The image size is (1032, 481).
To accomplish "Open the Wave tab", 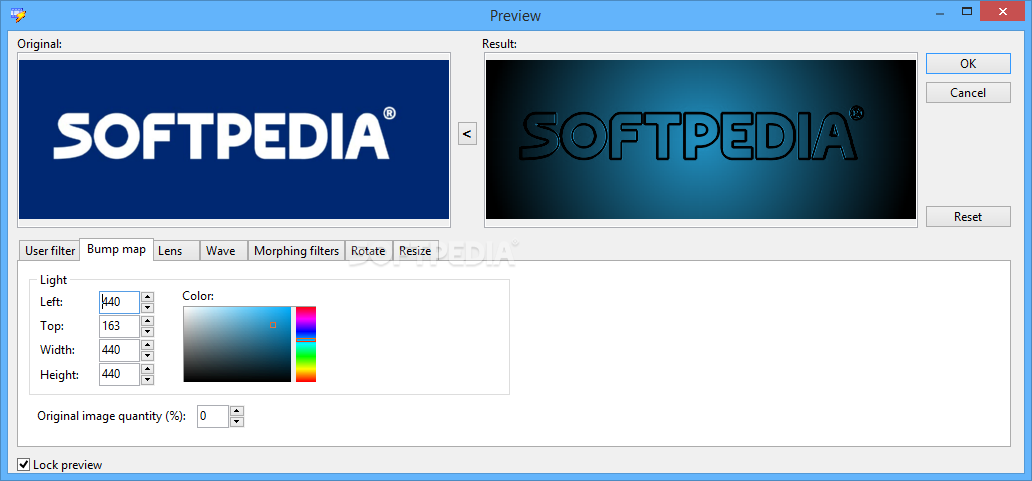I will click(224, 251).
